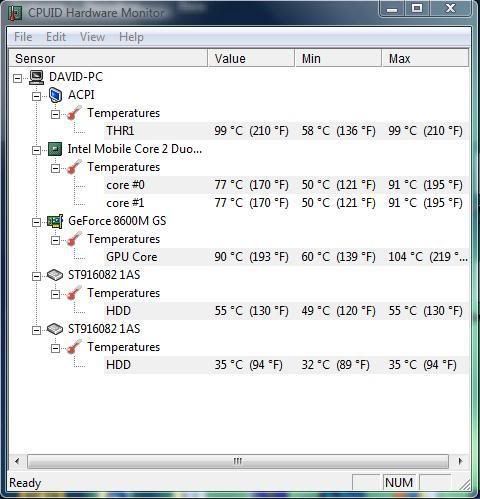This screenshot has height=499, width=480.
Task: Select the core #1 sensor row
Action: [287, 203]
